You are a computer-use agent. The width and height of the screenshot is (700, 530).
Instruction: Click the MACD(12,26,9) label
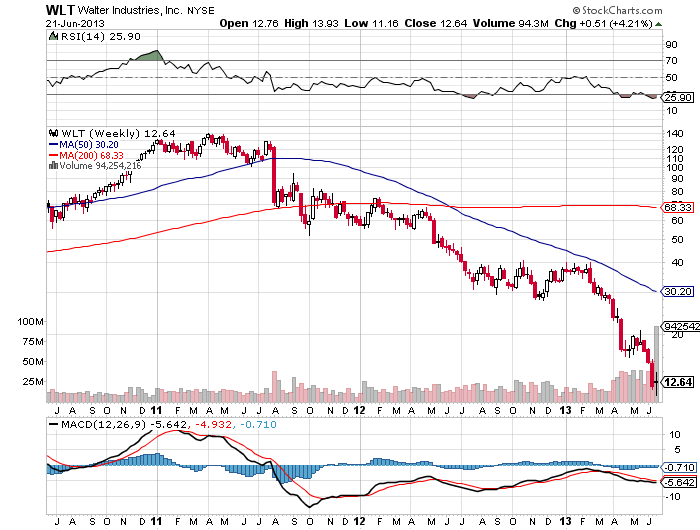click(104, 424)
